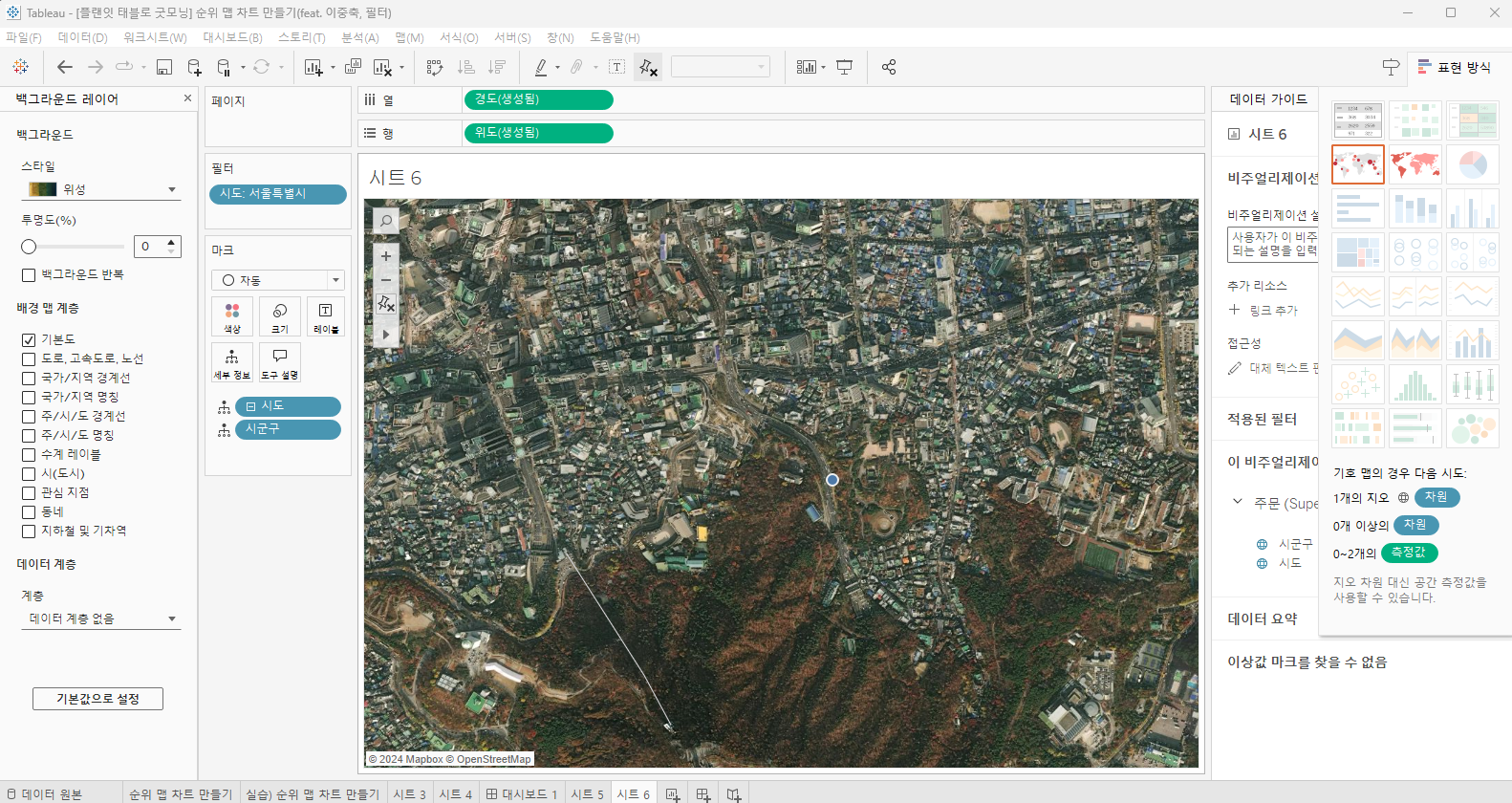Click the Redo forward arrow in toolbar
This screenshot has height=803, width=1512.
(95, 67)
